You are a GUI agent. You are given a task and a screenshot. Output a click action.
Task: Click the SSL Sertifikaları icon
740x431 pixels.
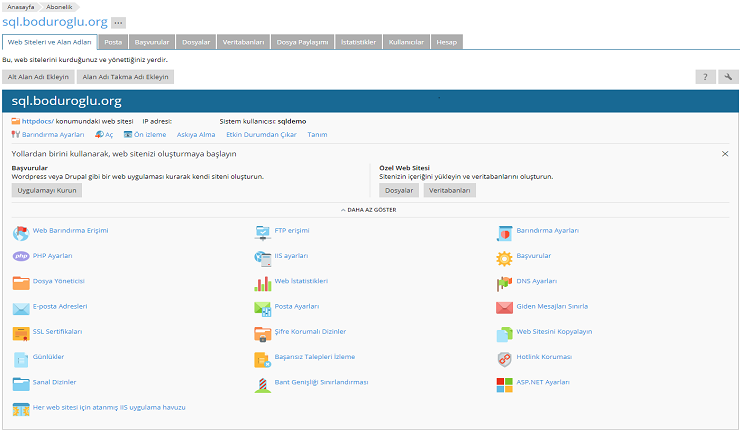click(22, 333)
